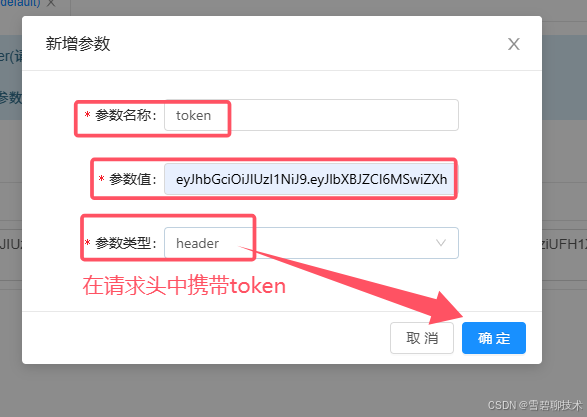
Task: Click the 参数名称 label text
Action: pyautogui.click(x=125, y=115)
